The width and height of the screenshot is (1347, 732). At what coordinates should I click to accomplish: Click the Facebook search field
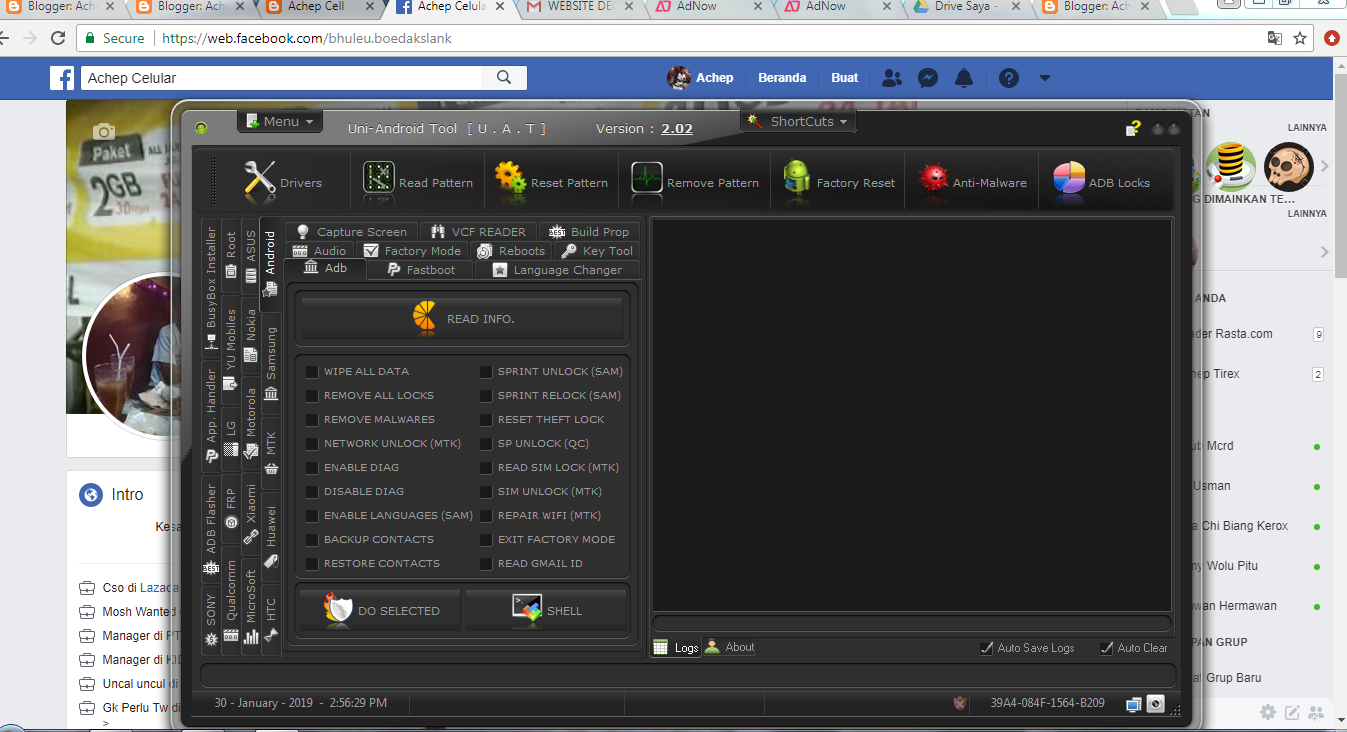click(x=280, y=77)
